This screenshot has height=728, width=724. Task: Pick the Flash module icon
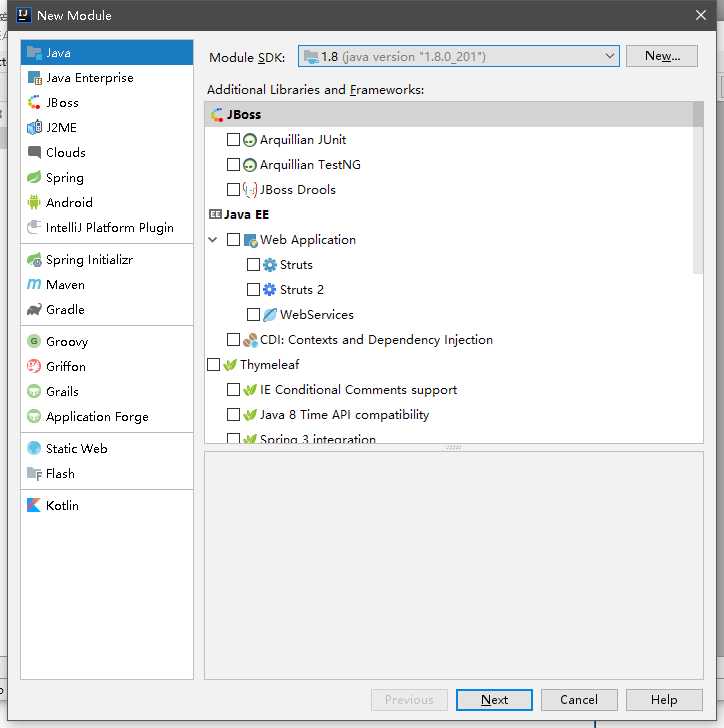34,473
